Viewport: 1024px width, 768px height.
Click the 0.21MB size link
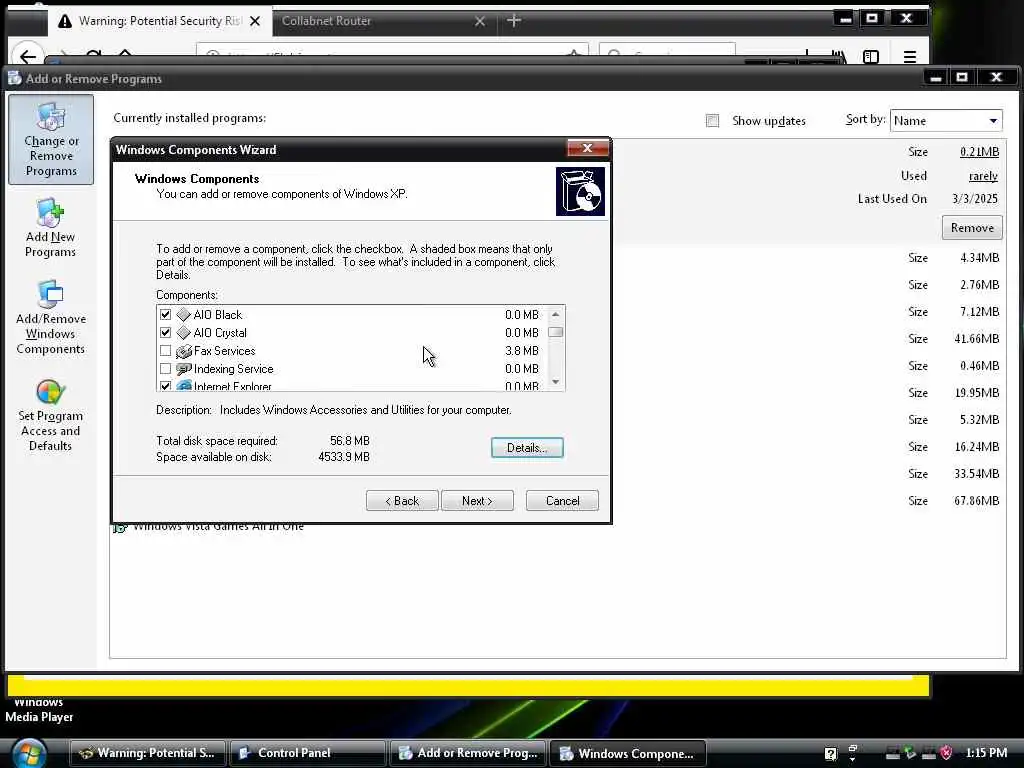click(979, 152)
